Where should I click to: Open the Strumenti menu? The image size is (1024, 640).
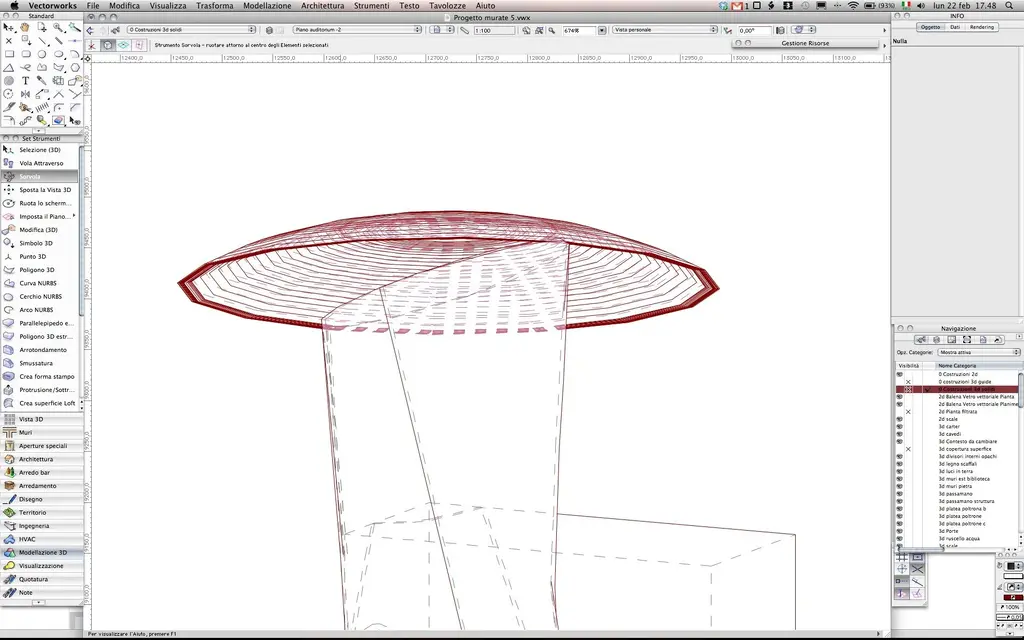pyautogui.click(x=372, y=5)
